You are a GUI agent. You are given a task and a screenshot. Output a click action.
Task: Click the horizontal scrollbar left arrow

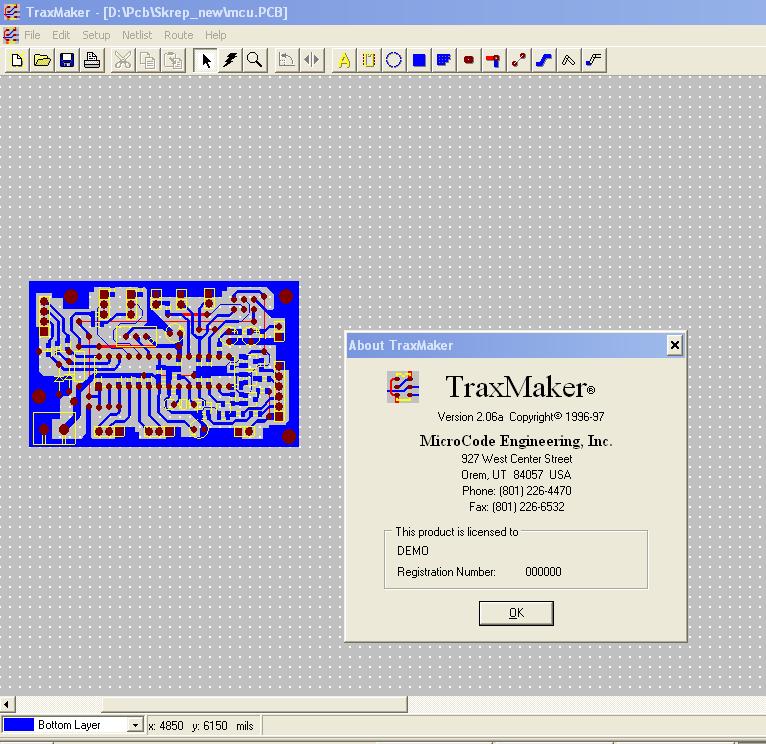7,705
